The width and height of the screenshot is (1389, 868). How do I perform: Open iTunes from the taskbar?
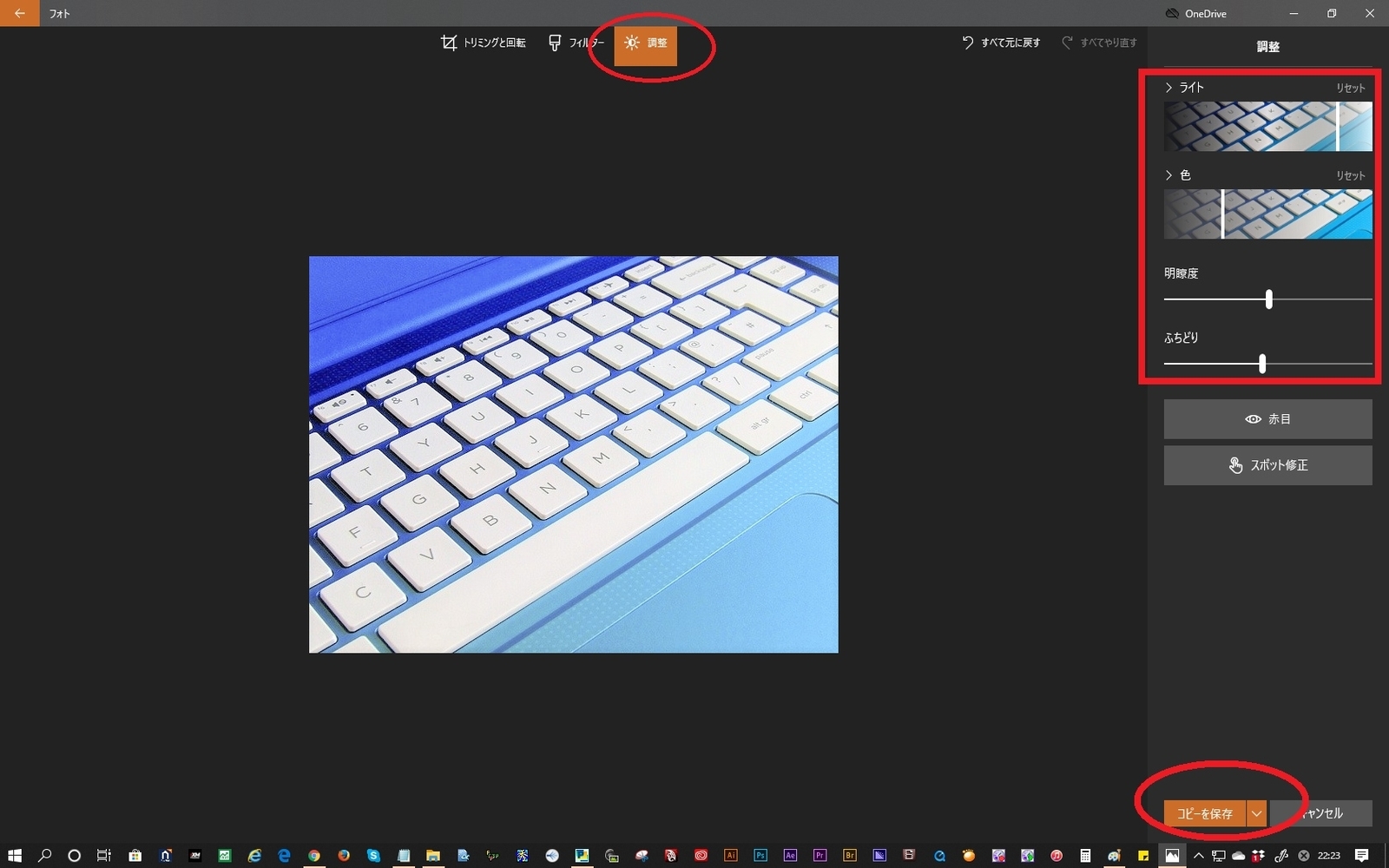(x=1056, y=856)
